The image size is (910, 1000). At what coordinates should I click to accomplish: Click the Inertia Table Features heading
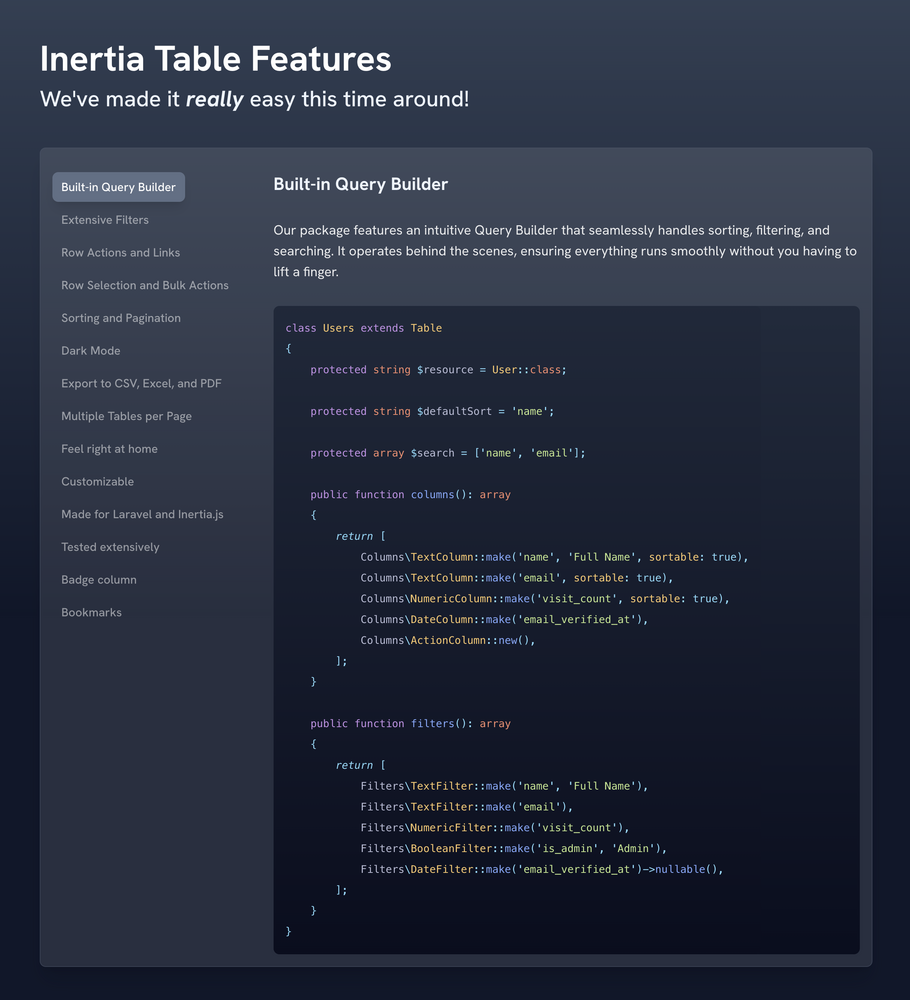point(216,59)
